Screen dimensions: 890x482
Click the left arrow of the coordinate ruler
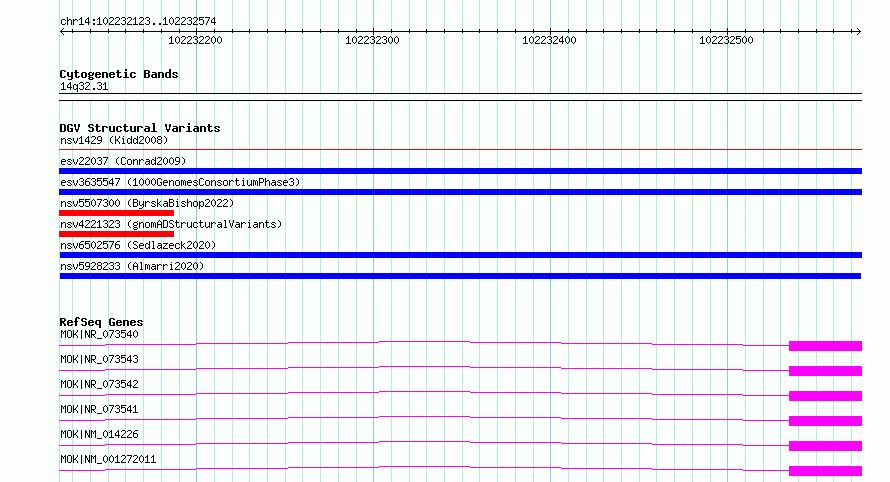click(63, 31)
